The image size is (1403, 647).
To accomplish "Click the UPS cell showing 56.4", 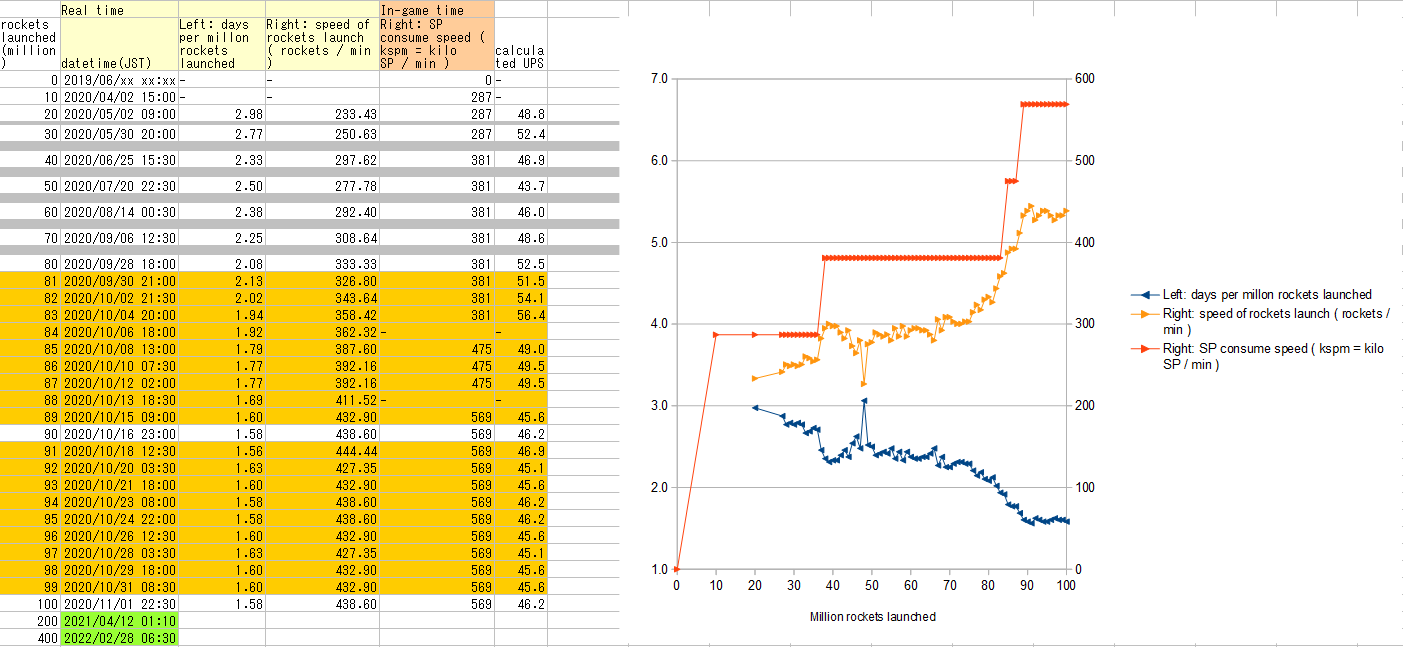I will [x=520, y=315].
